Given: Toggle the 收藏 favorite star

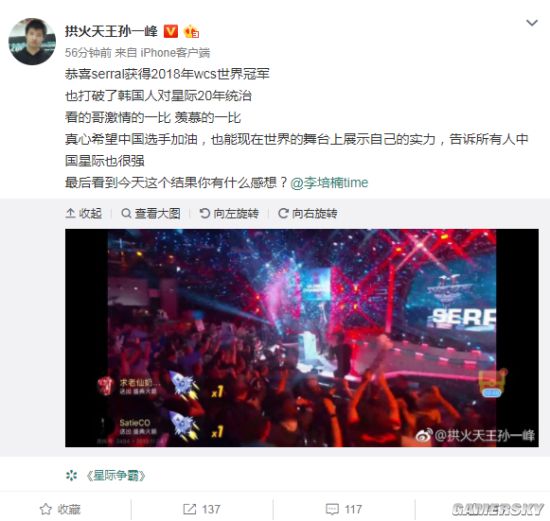Looking at the screenshot, I should click(60, 509).
